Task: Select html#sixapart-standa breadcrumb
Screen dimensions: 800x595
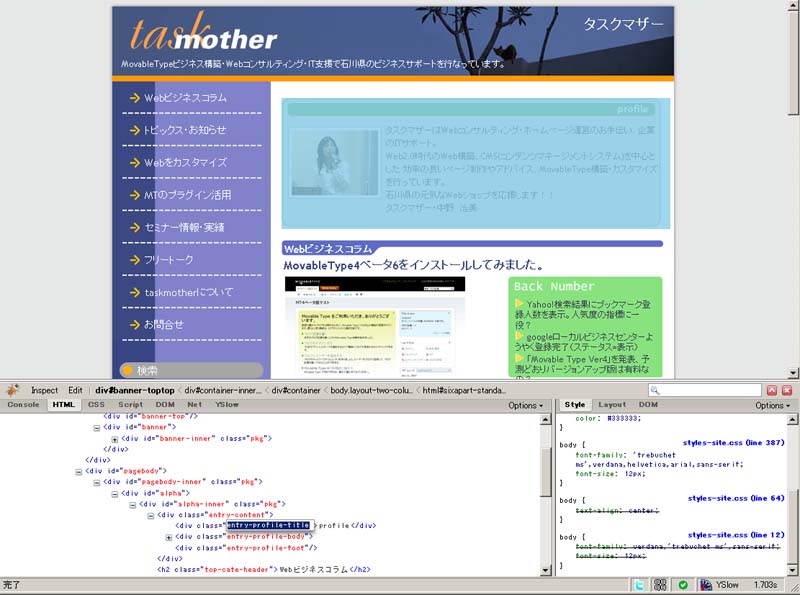Action: click(x=464, y=390)
